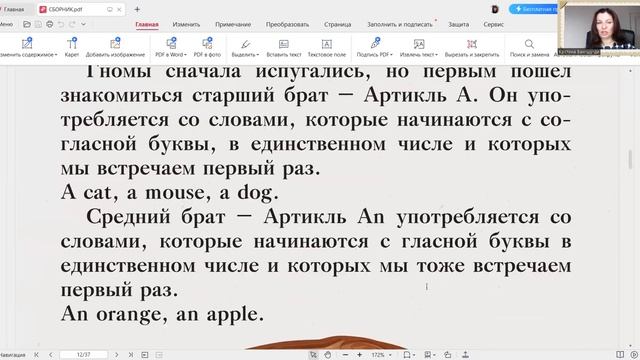Go to previous page arrow
This screenshot has height=360, width=640.
[51, 355]
